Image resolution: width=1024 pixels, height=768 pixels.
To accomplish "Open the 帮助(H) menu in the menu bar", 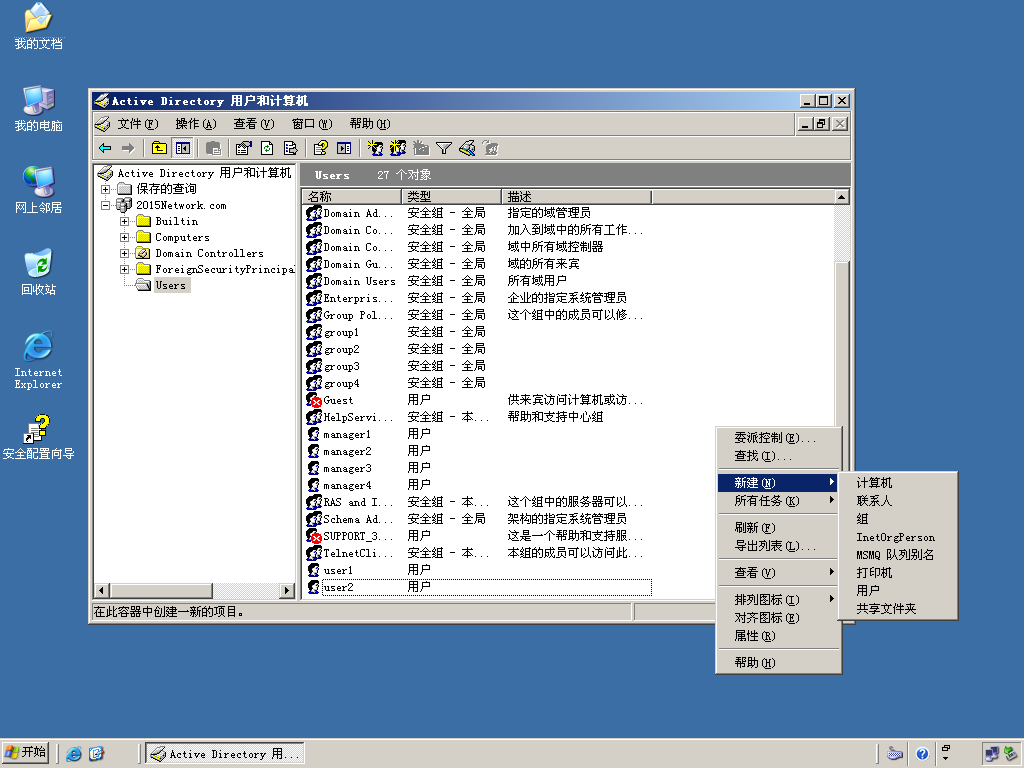I will click(x=370, y=124).
